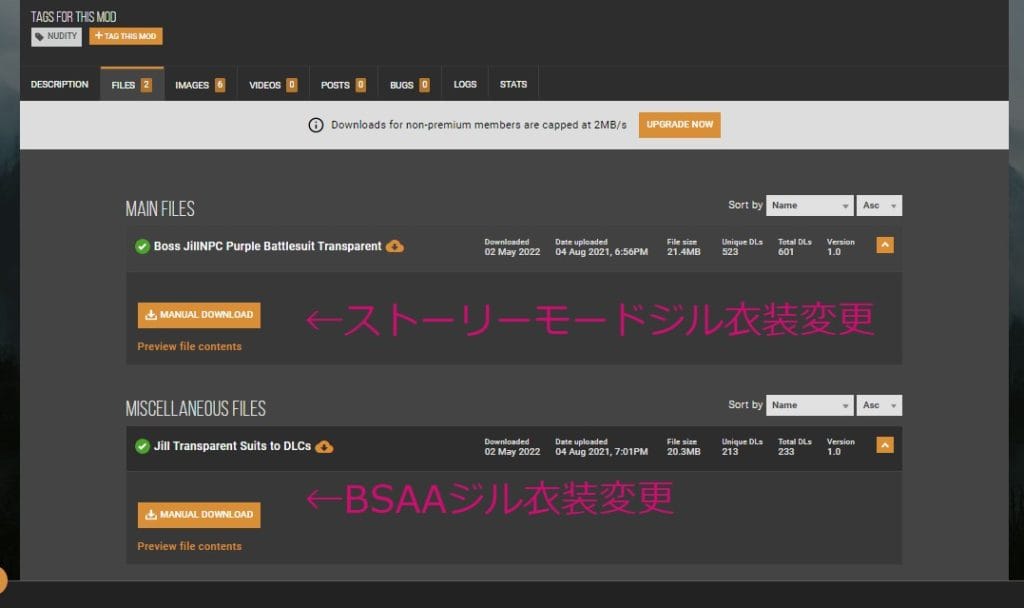This screenshot has width=1024, height=608.
Task: Open Miscellaneous Files Asc order dropdown
Action: click(879, 405)
